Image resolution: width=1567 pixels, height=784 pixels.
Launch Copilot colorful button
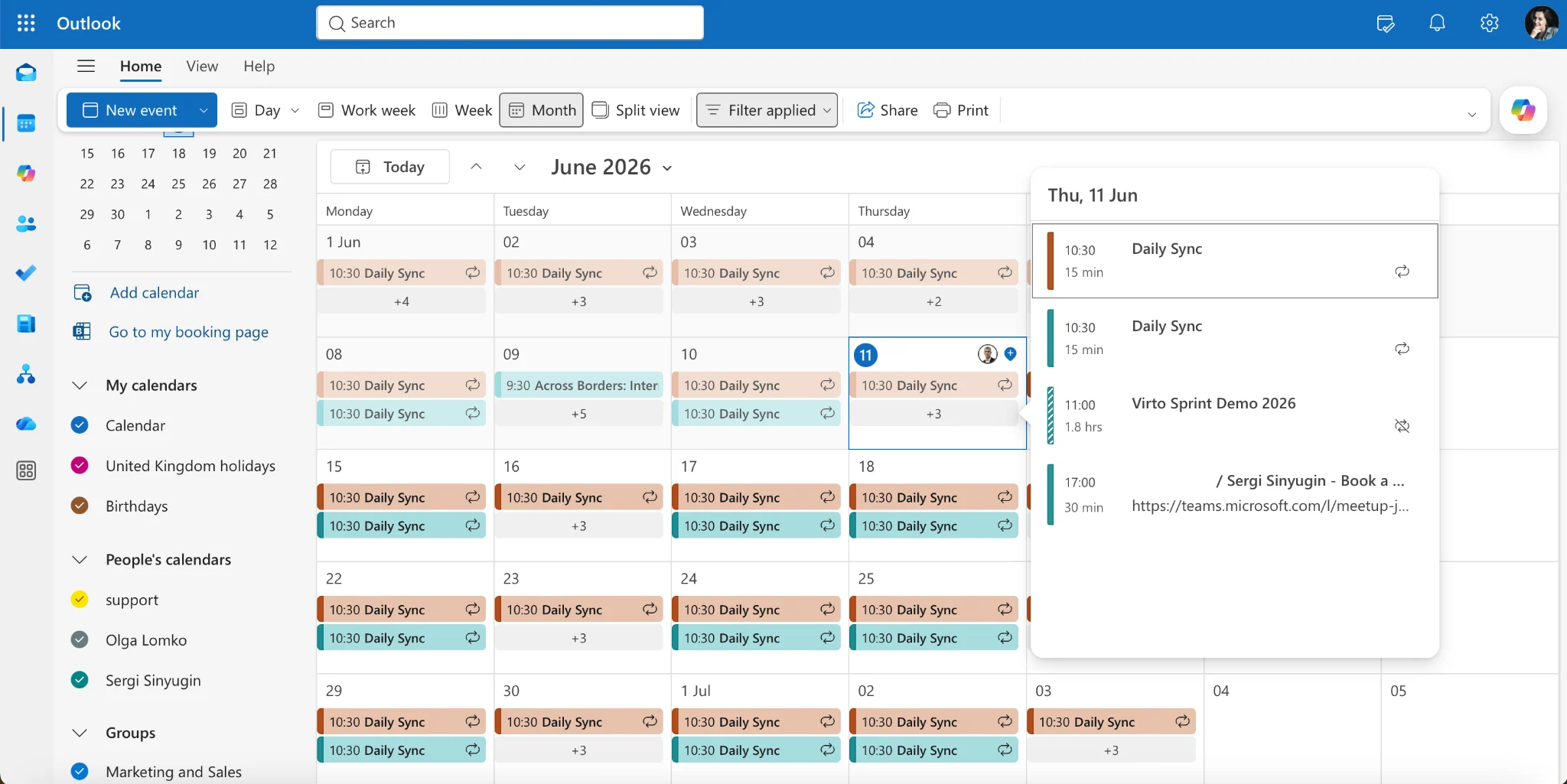click(1523, 110)
